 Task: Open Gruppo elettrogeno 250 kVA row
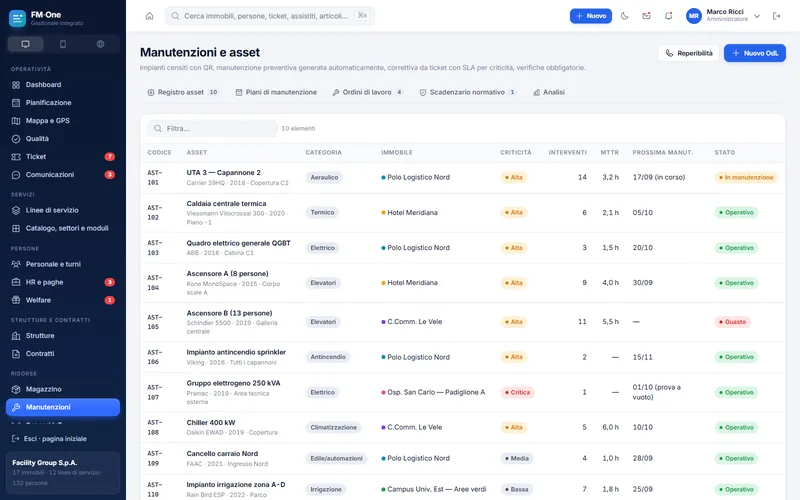pos(463,392)
